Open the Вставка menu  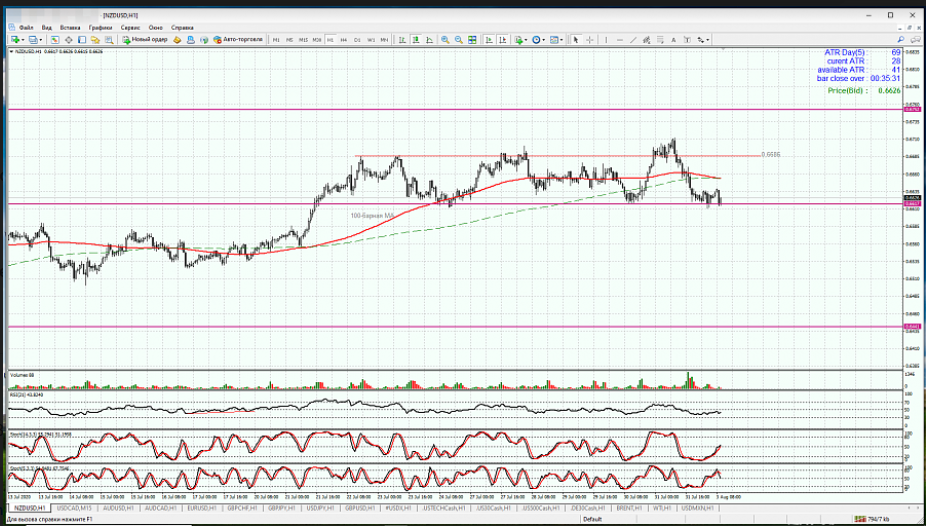(70, 27)
